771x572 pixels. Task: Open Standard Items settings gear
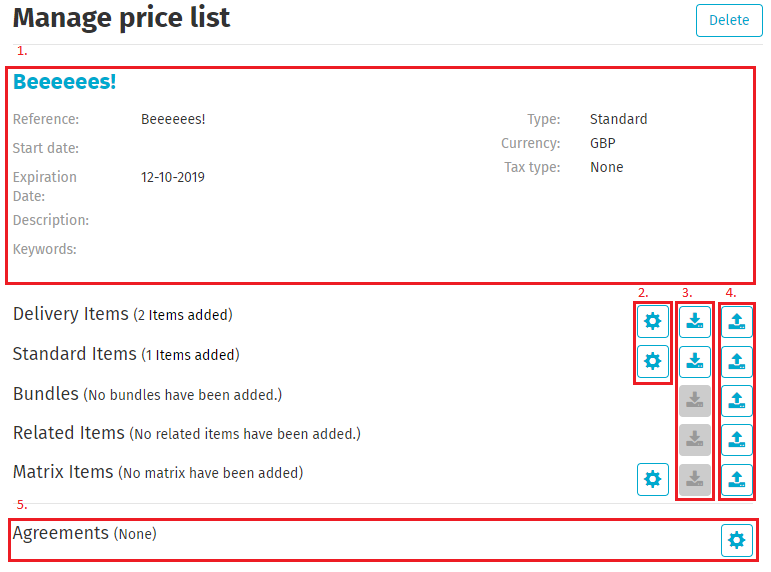pos(653,360)
